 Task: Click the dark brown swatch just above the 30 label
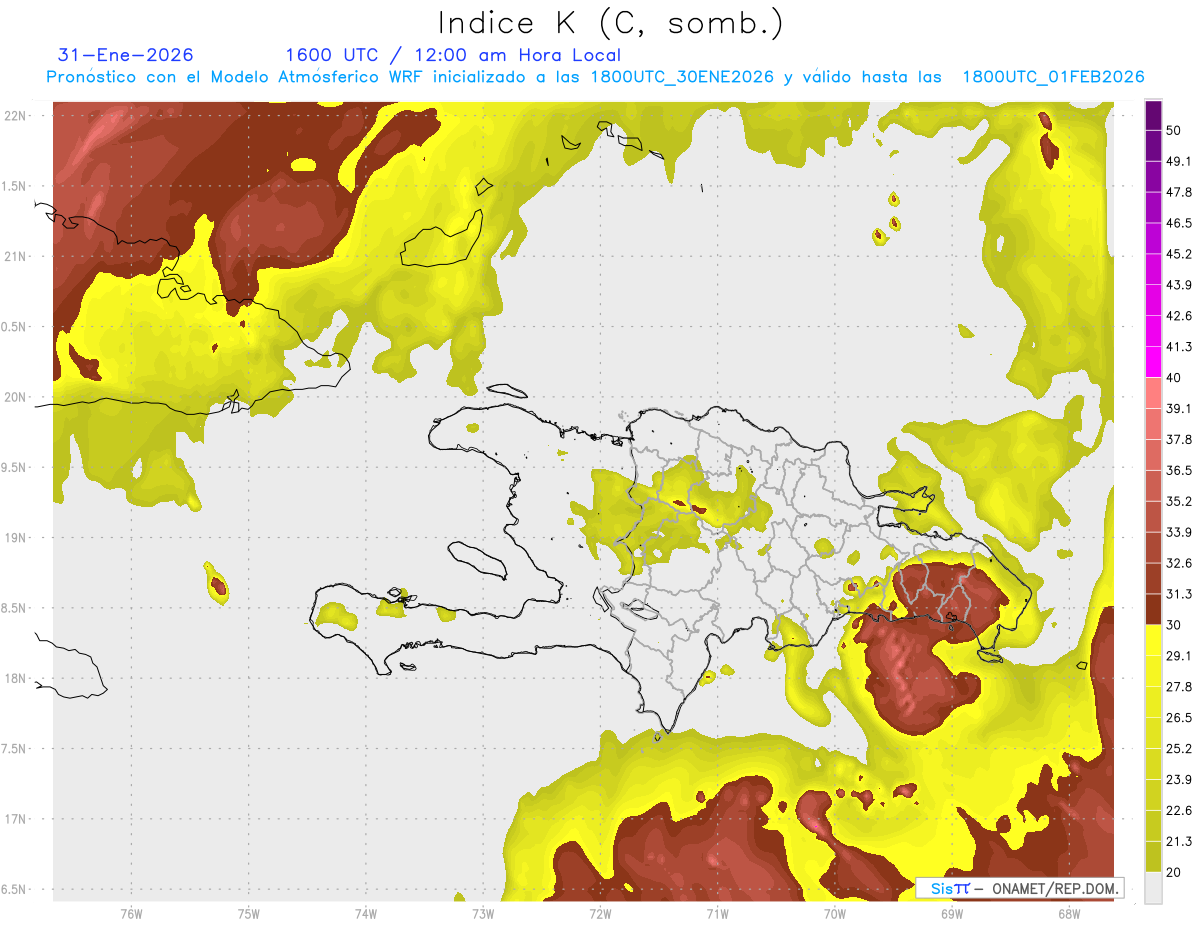(x=1153, y=609)
